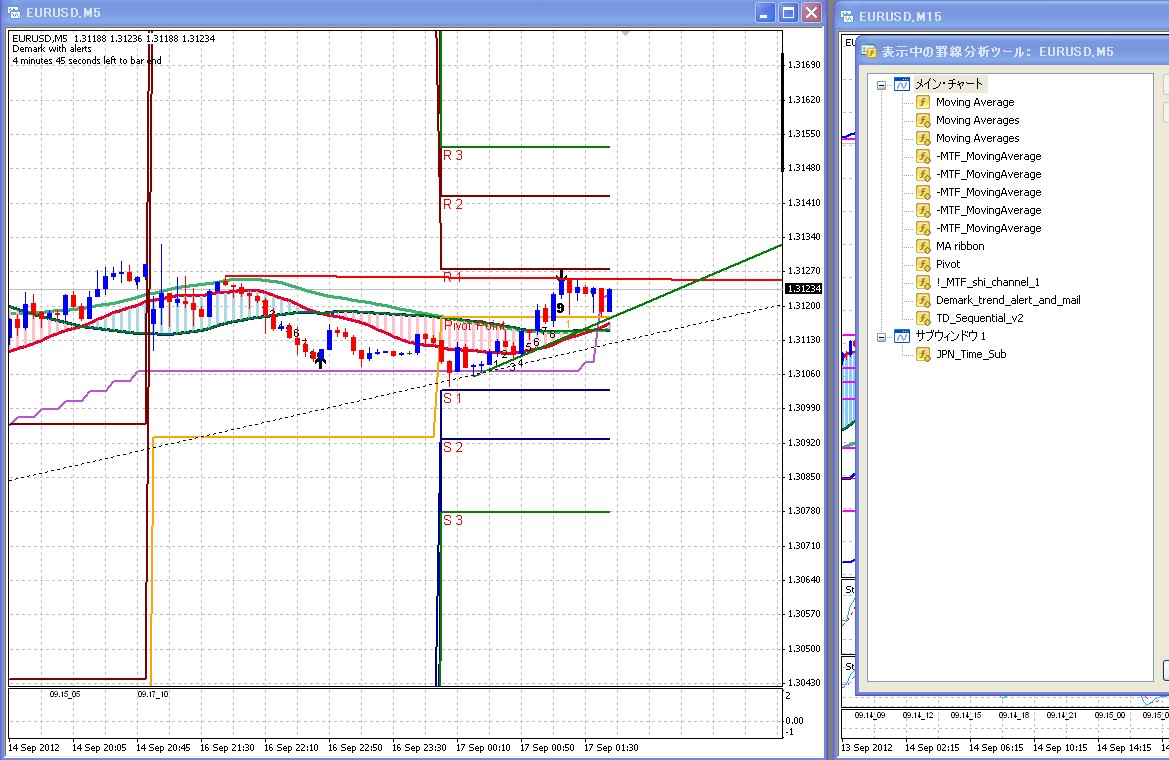Click the S 3 pivot level label
This screenshot has height=760, width=1169.
[453, 520]
